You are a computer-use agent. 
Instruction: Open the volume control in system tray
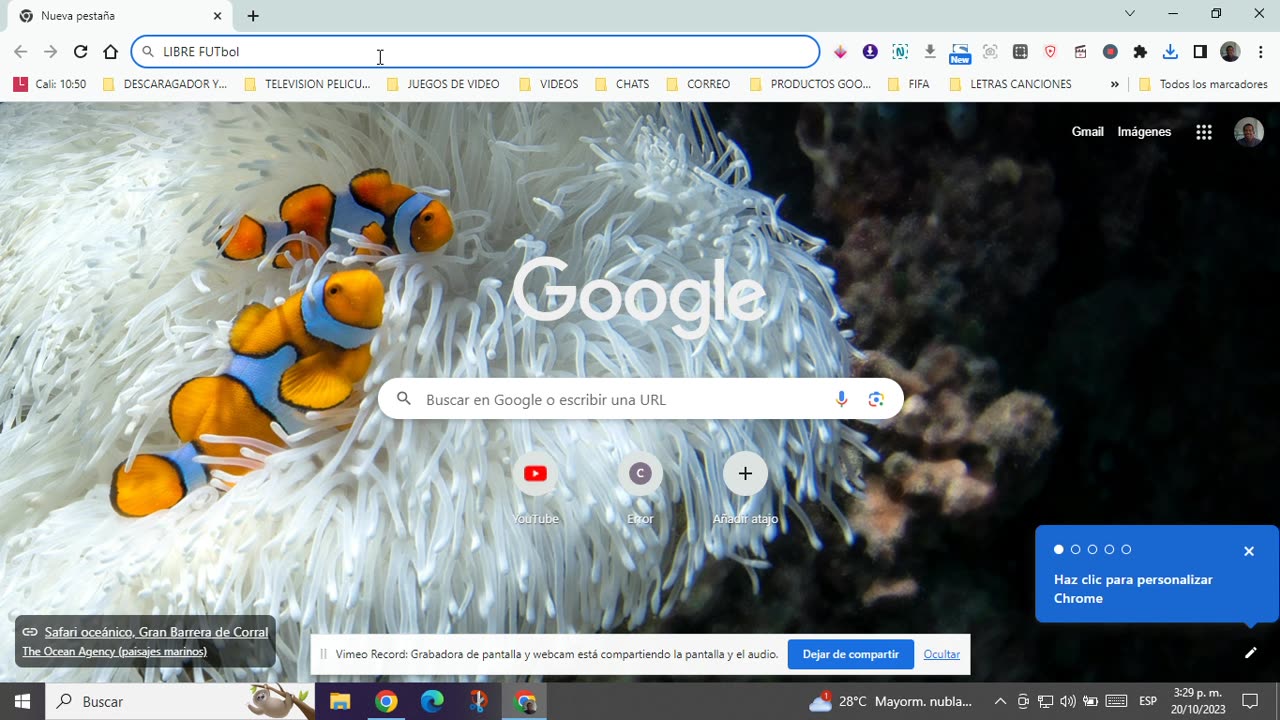[x=1068, y=702]
